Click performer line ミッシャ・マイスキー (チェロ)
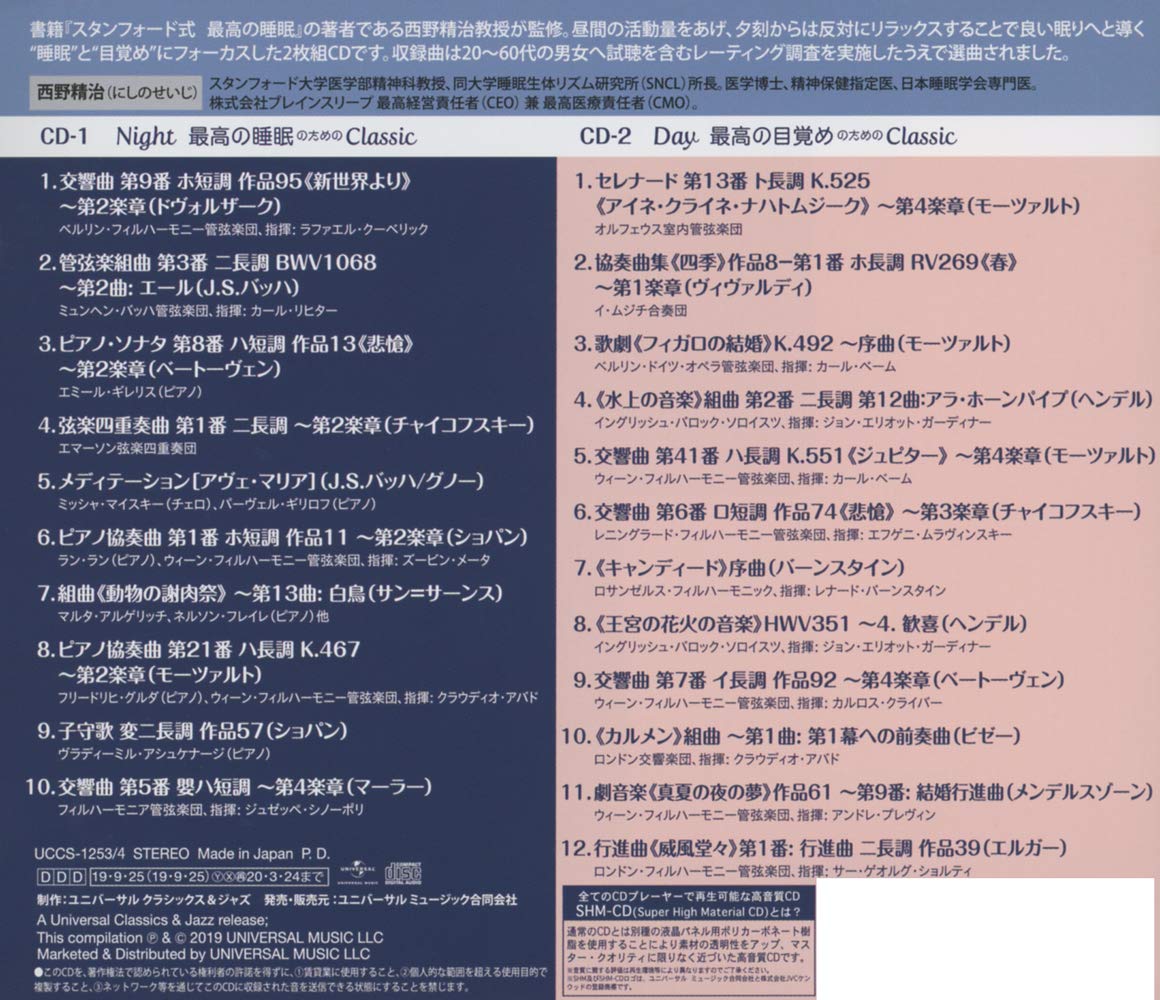The width and height of the screenshot is (1160, 1000). 217,504
